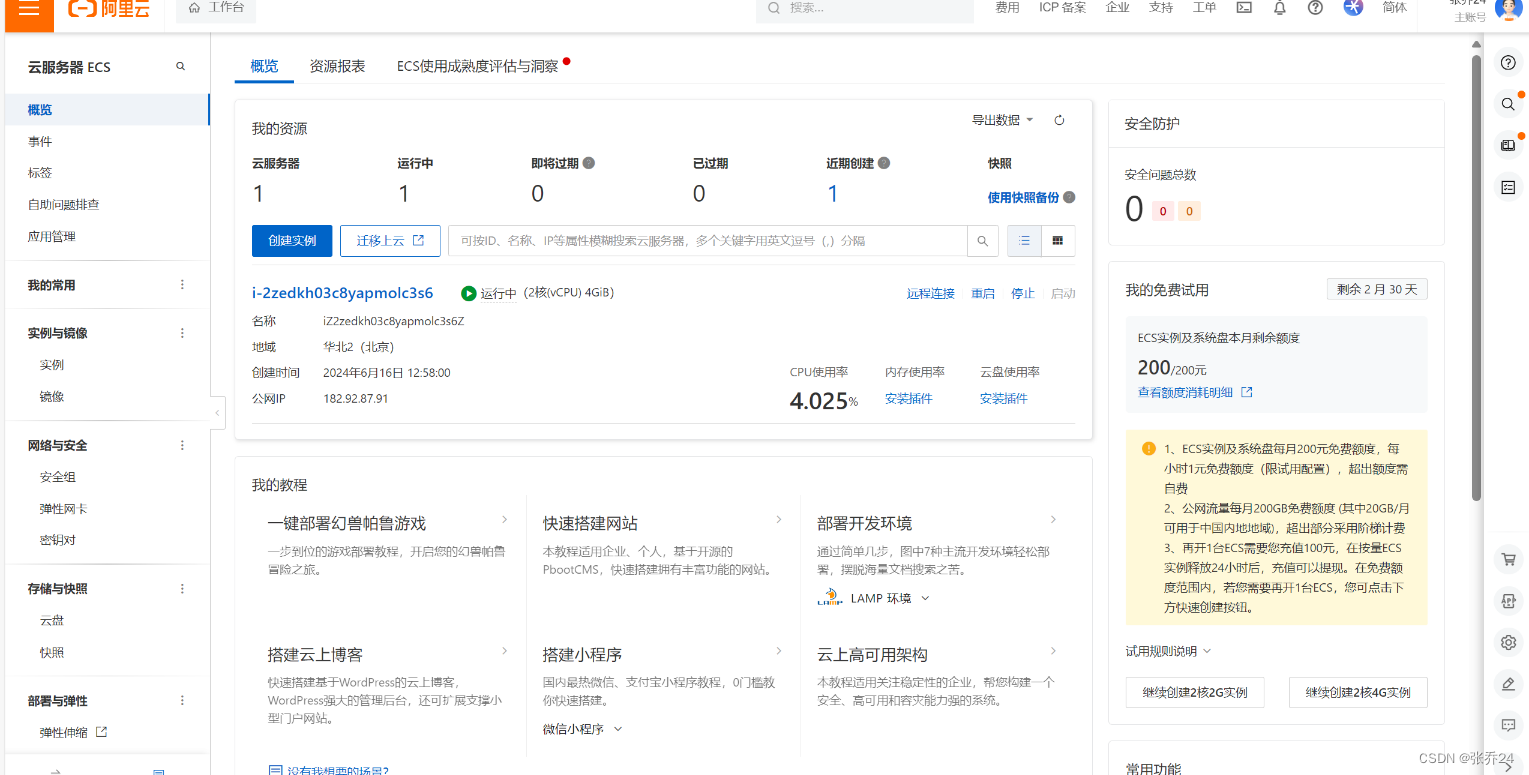Image resolution: width=1529 pixels, height=775 pixels.
Task: Switch to card grid view layout
Action: click(x=1058, y=241)
